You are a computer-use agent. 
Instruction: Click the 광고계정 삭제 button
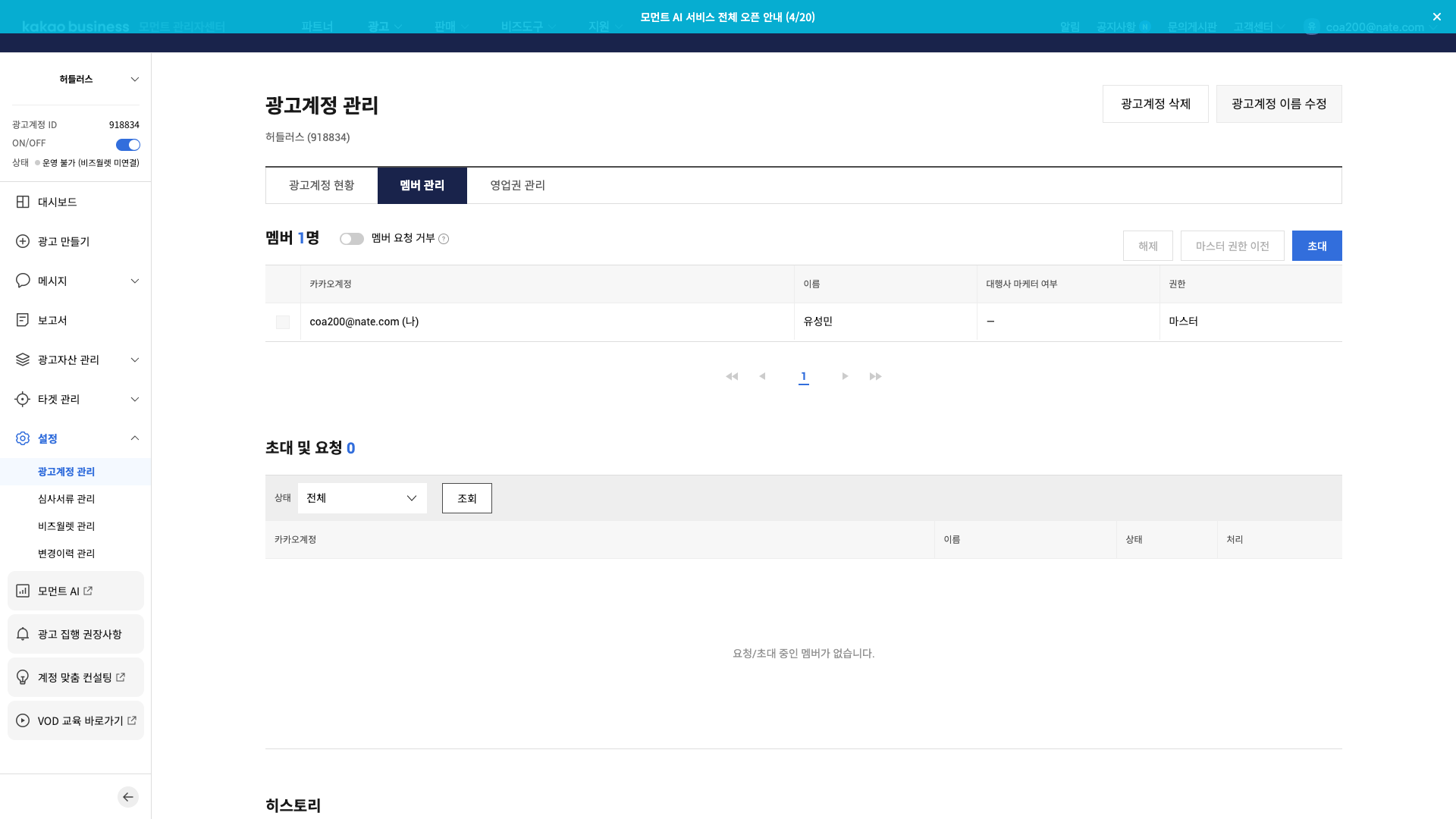point(1156,104)
